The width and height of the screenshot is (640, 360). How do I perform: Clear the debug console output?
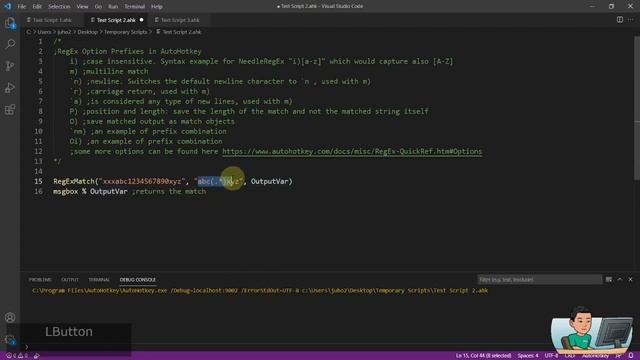click(x=609, y=280)
